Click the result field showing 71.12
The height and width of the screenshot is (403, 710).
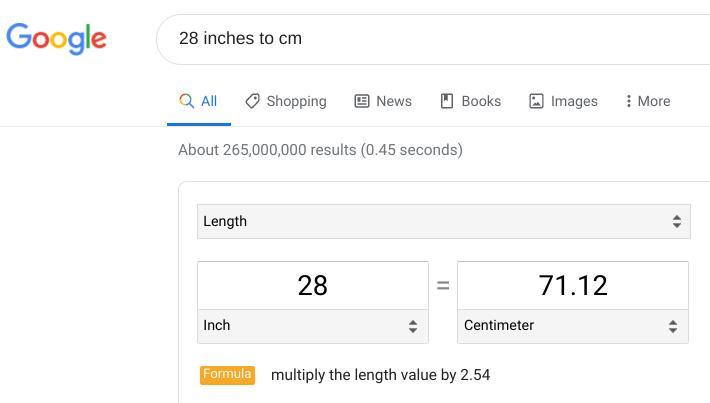click(572, 286)
